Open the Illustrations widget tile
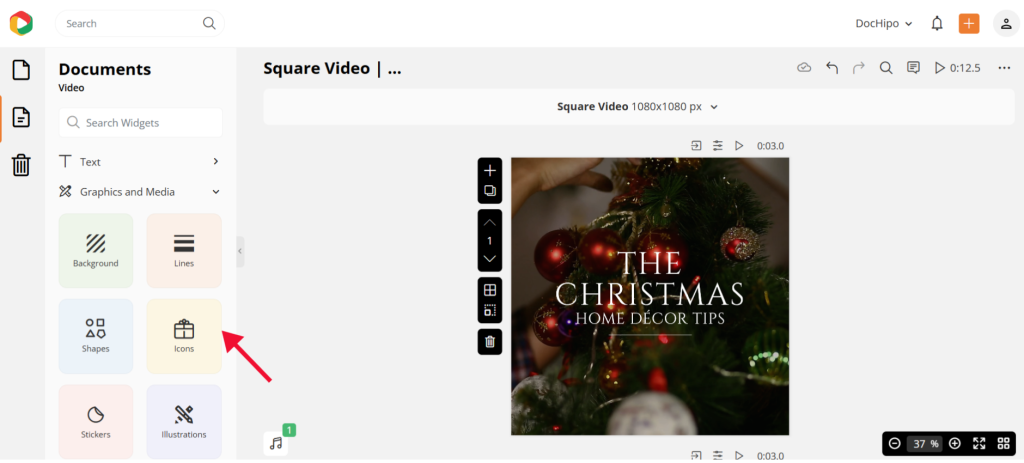The width and height of the screenshot is (1024, 463). pos(184,421)
